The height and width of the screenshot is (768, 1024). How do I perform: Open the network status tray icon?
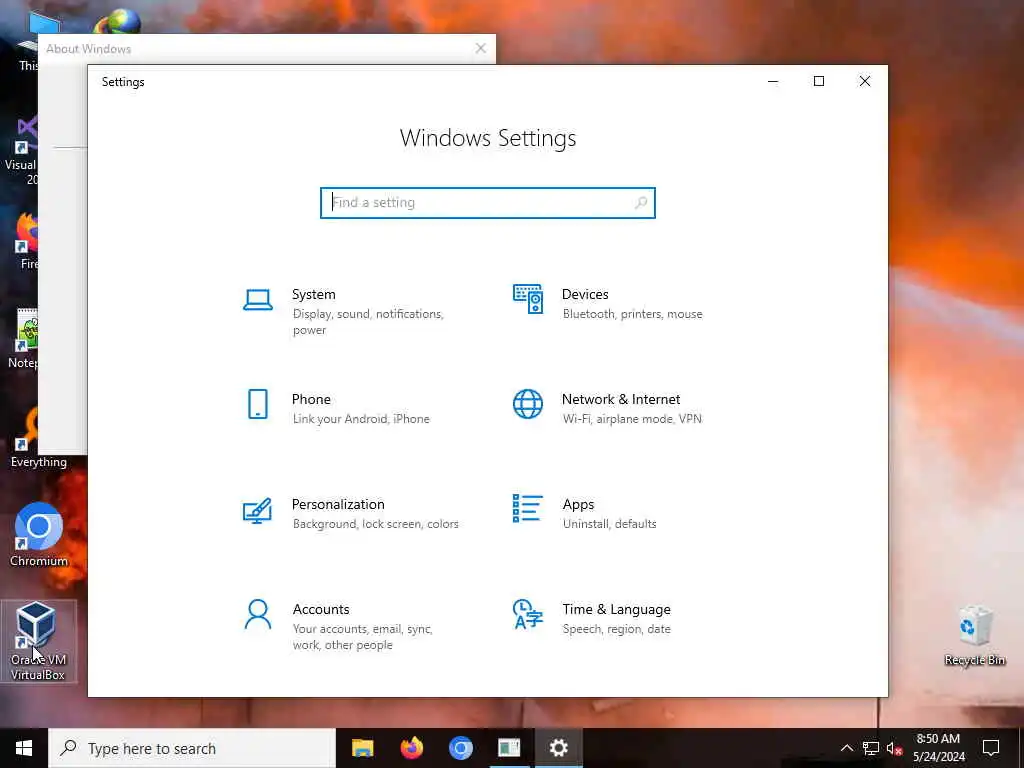[x=871, y=748]
